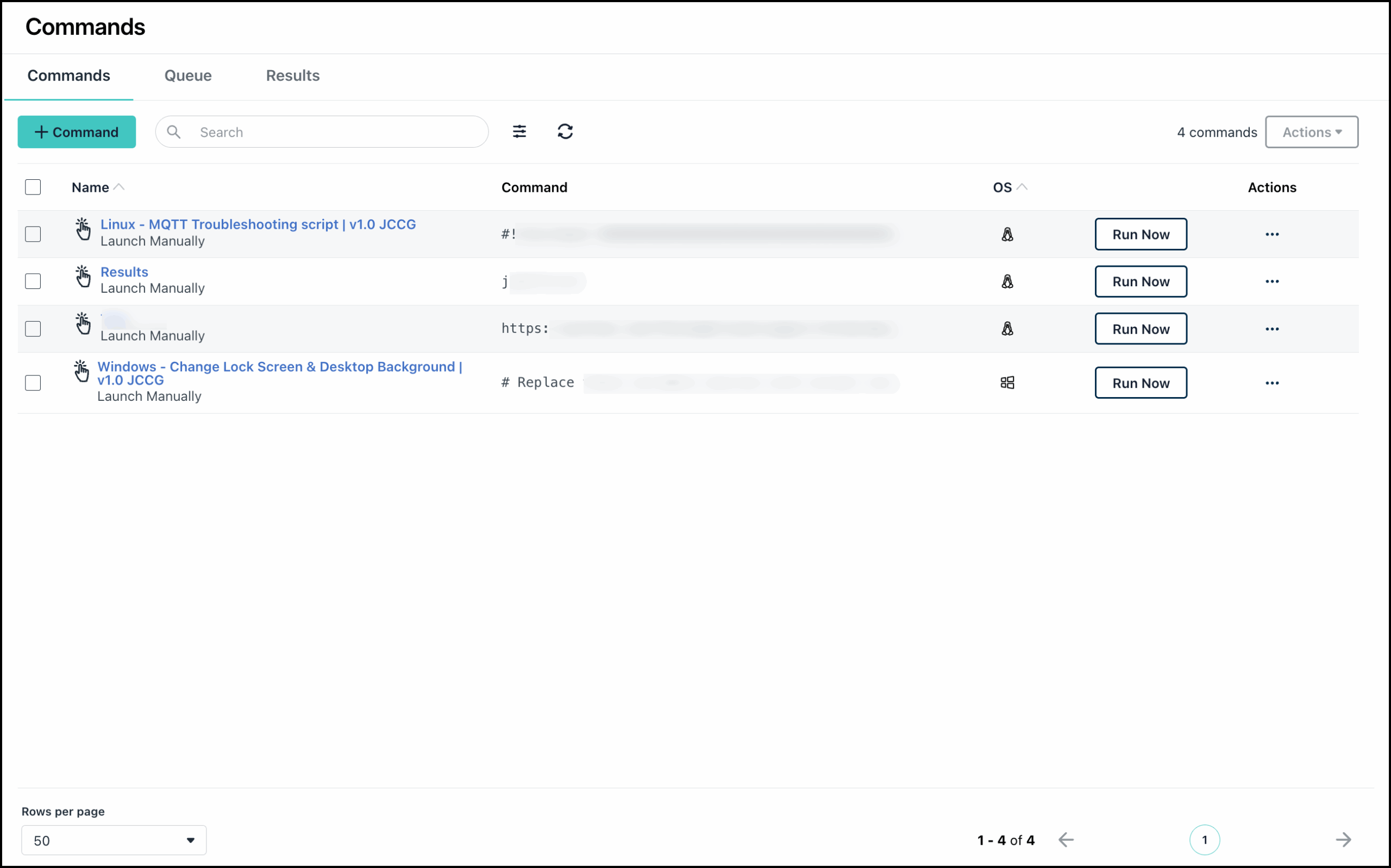Open the Actions dropdown
The height and width of the screenshot is (868, 1391).
click(1311, 131)
